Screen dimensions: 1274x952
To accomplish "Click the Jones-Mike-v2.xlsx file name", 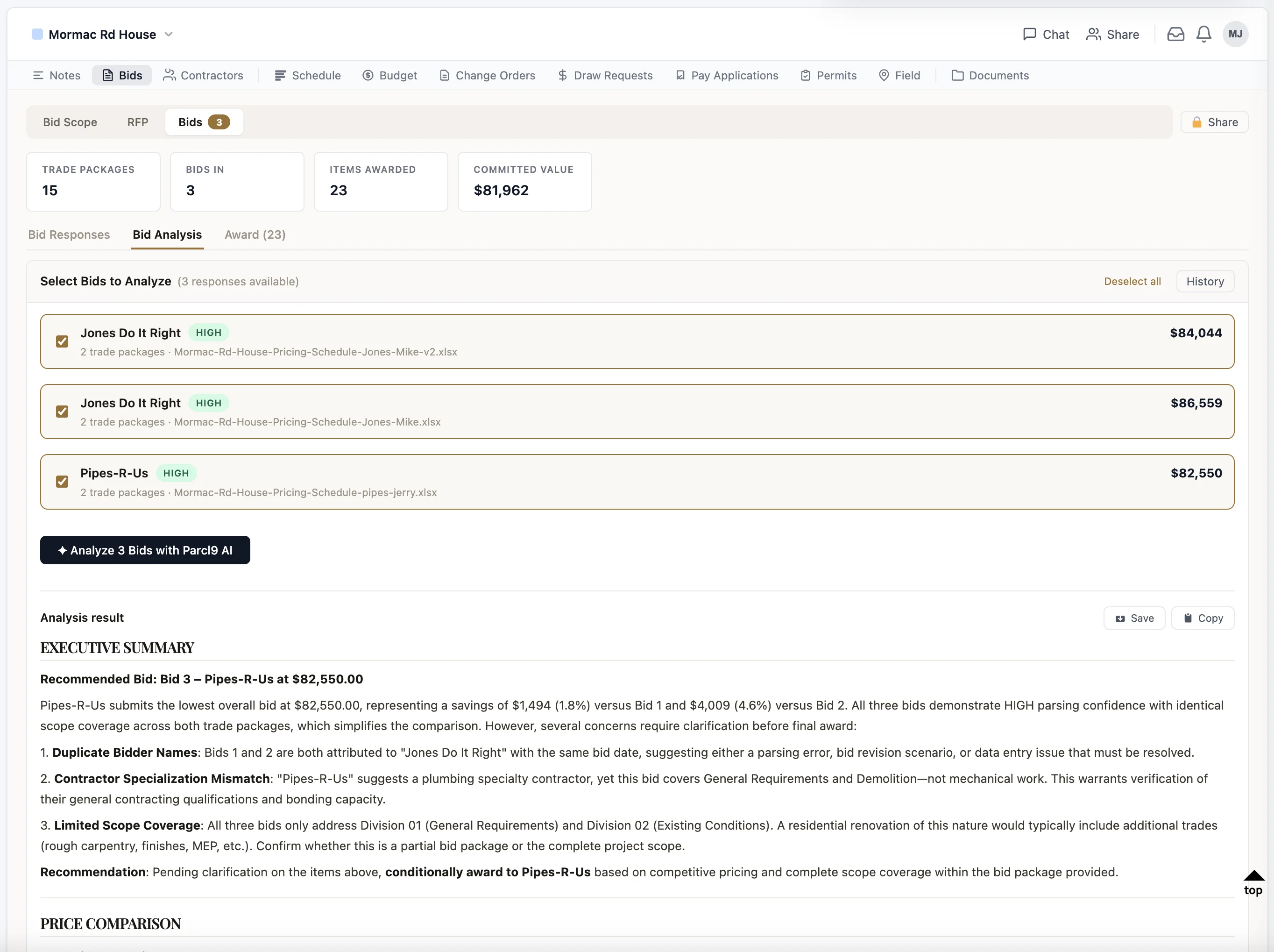I will tap(316, 352).
